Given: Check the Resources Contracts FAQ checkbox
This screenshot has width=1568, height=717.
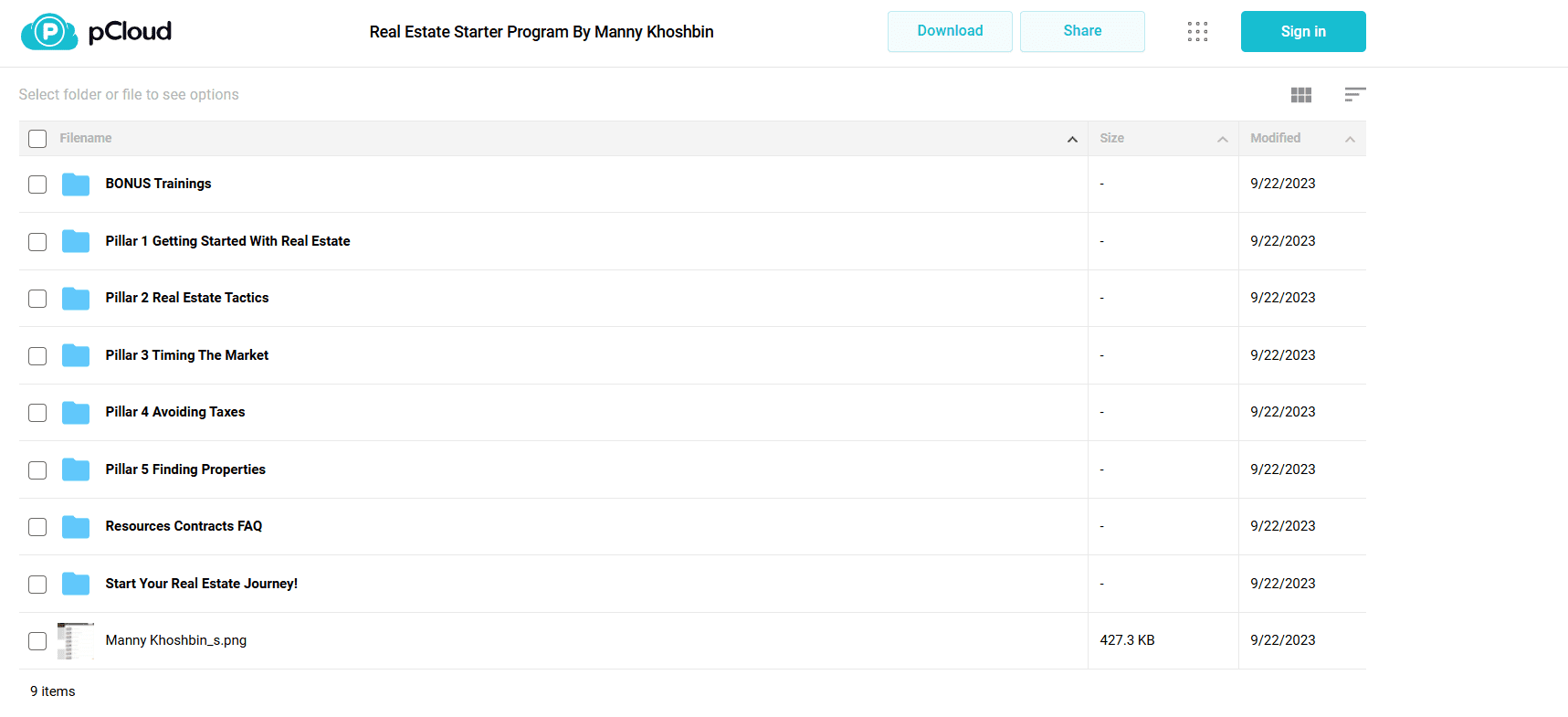Looking at the screenshot, I should pos(37,527).
